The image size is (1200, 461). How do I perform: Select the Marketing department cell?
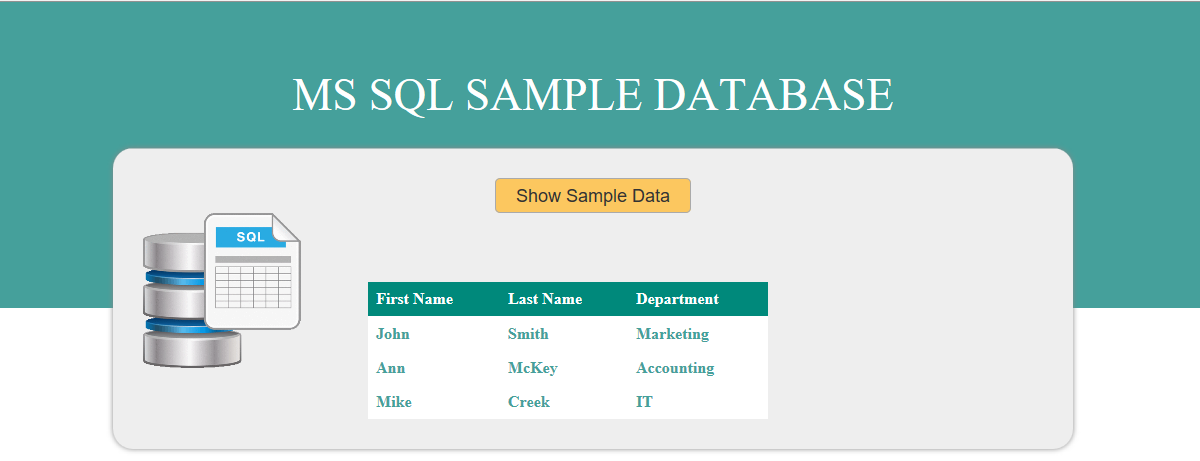click(672, 334)
